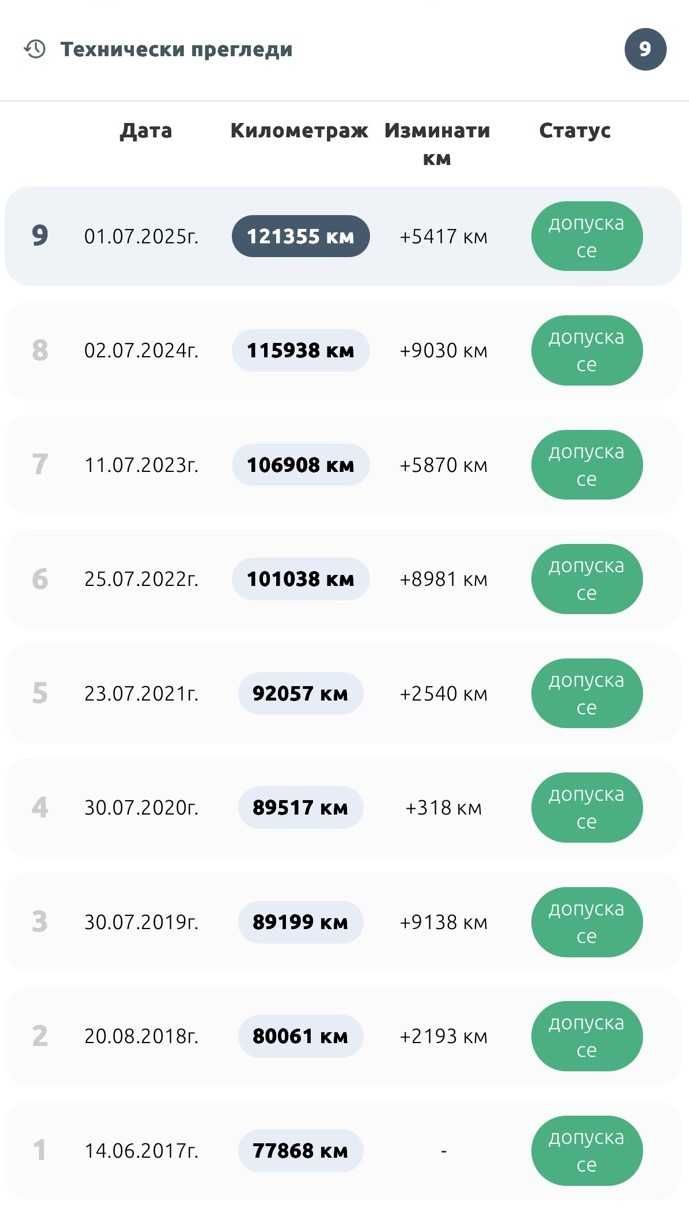
Task: Click the inspection count badge showing 9
Action: (x=645, y=49)
